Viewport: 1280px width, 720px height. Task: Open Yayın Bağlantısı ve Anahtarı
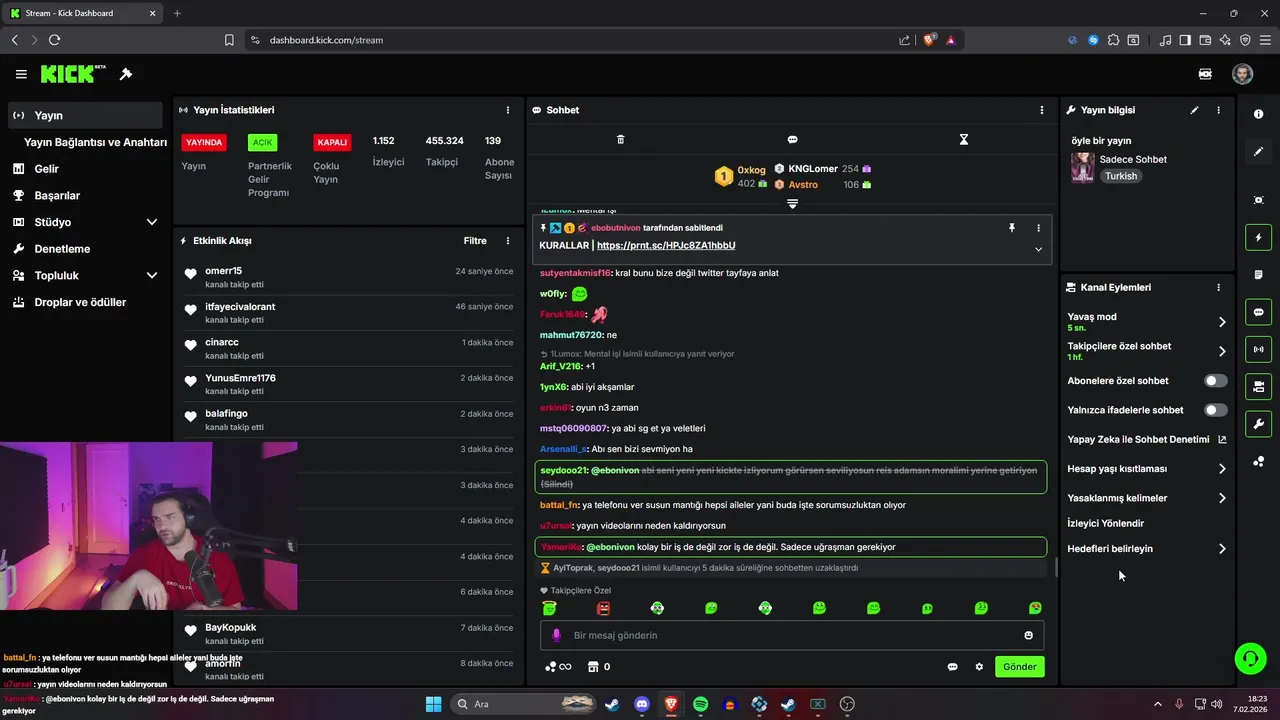pos(94,142)
